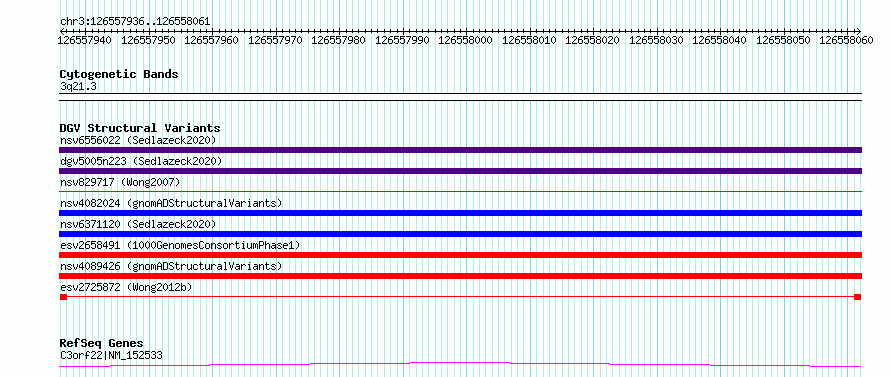Click ruler position 126557970
The width and height of the screenshot is (890, 377).
[x=275, y=40]
